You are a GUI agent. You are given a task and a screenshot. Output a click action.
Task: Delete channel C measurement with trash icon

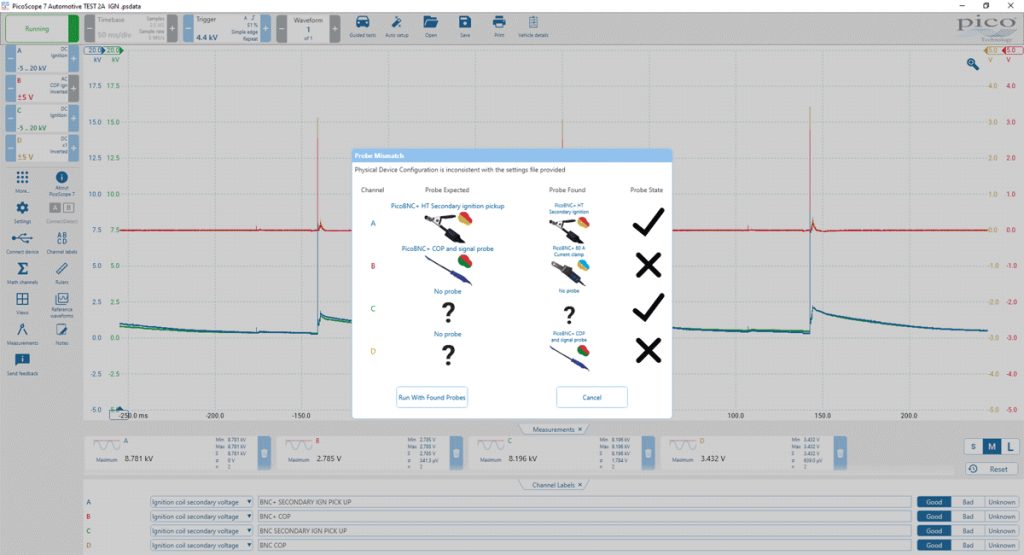pyautogui.click(x=648, y=452)
